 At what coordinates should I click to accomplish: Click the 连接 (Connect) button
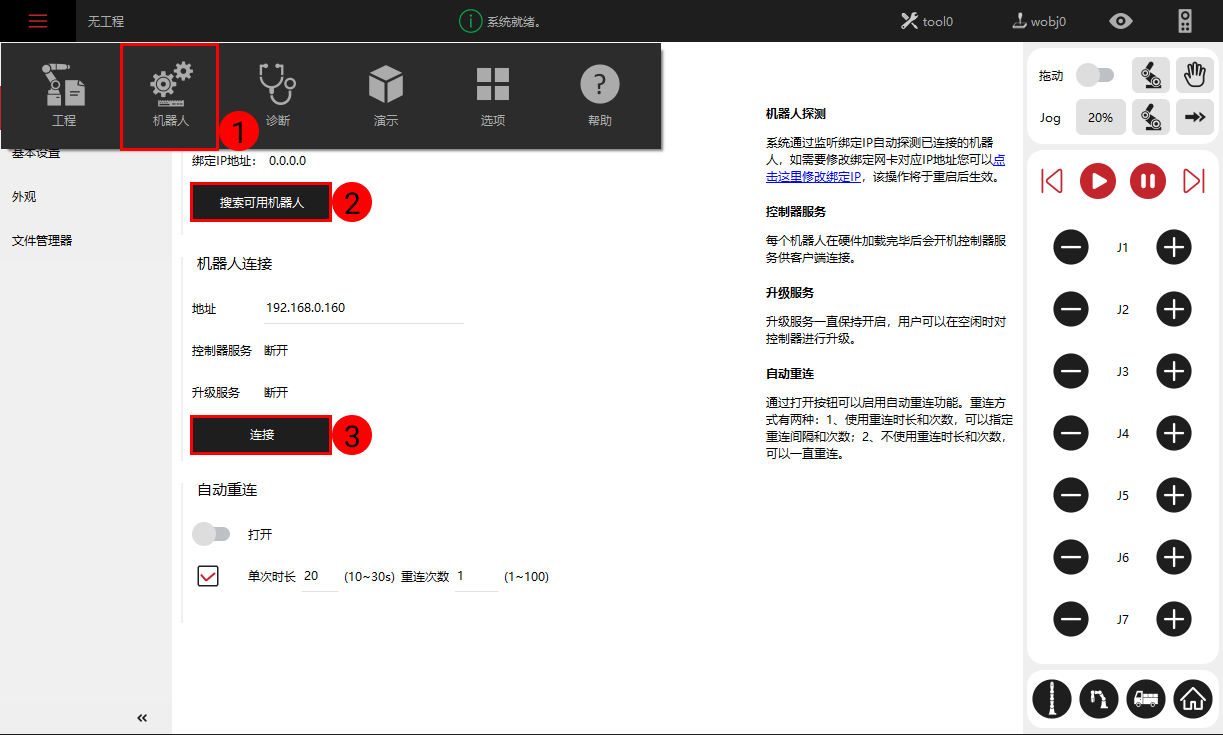[x=261, y=435]
